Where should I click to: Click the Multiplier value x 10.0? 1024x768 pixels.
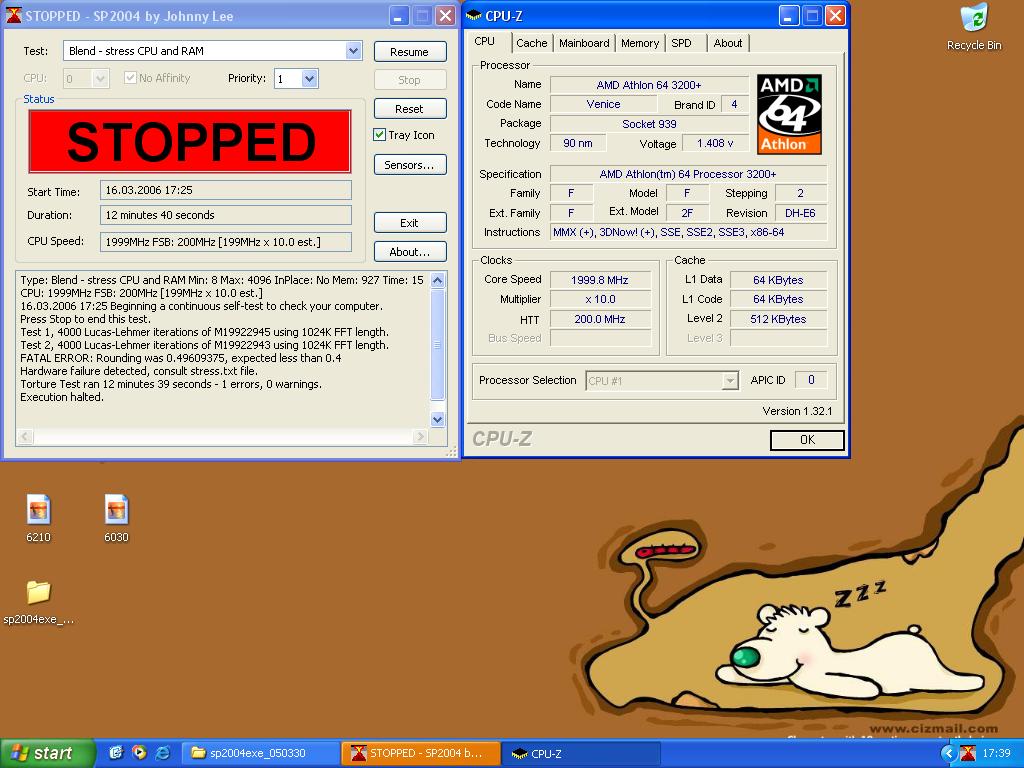point(600,299)
